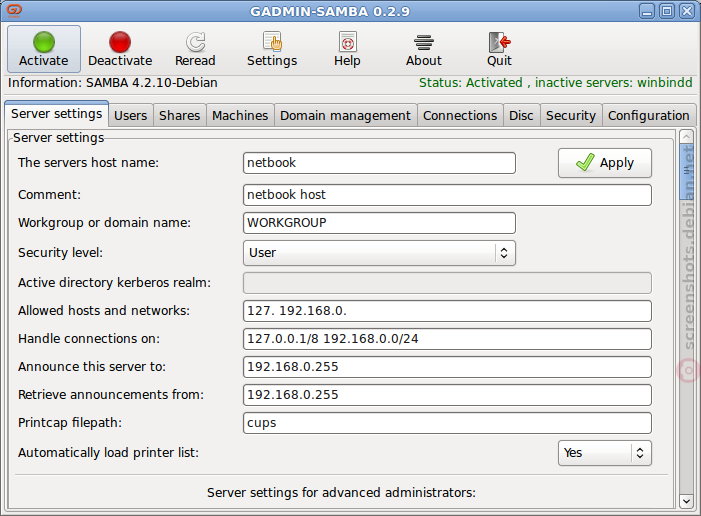Switch to the Server settings tab
The width and height of the screenshot is (701, 516).
57,114
